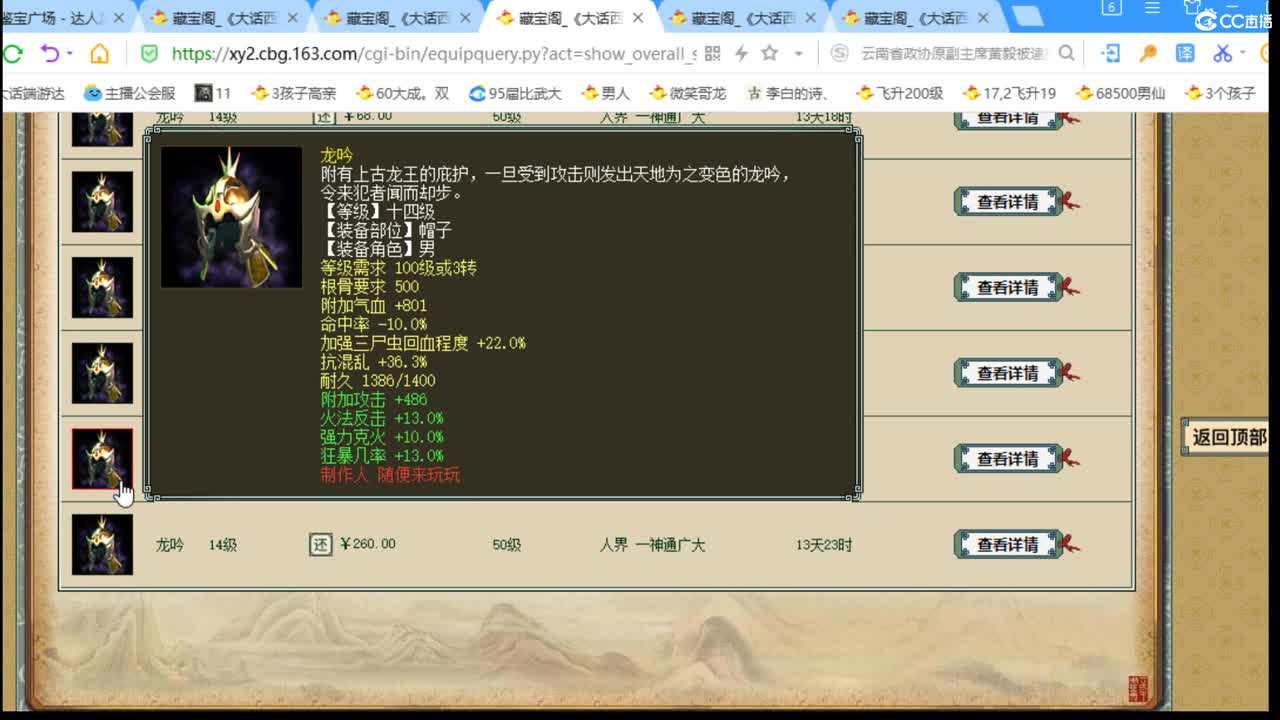
Task: Open 68500男仙 bookmark
Action: (1121, 93)
